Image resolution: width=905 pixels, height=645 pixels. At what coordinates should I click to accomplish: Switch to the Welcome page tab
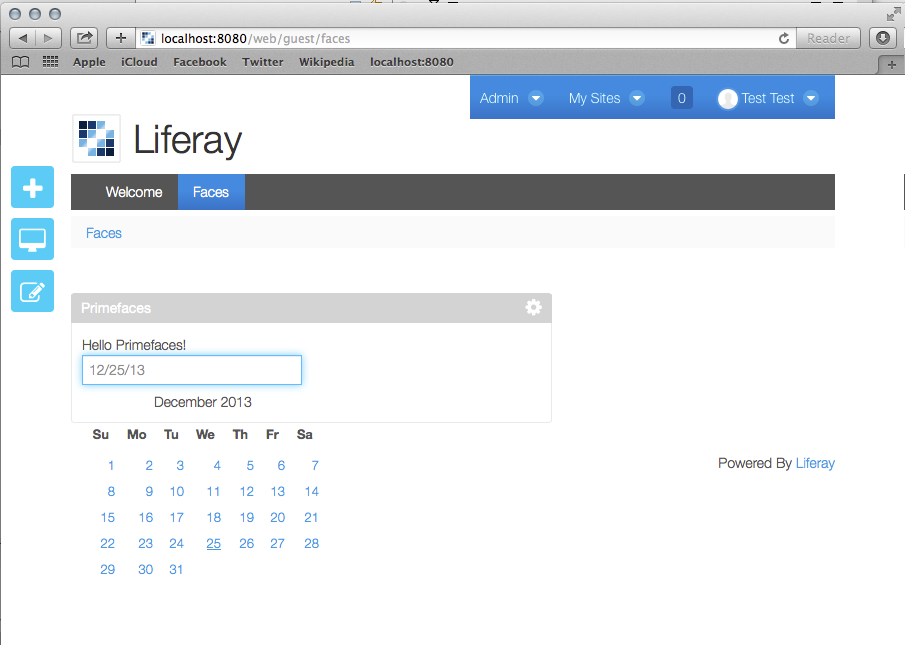133,192
